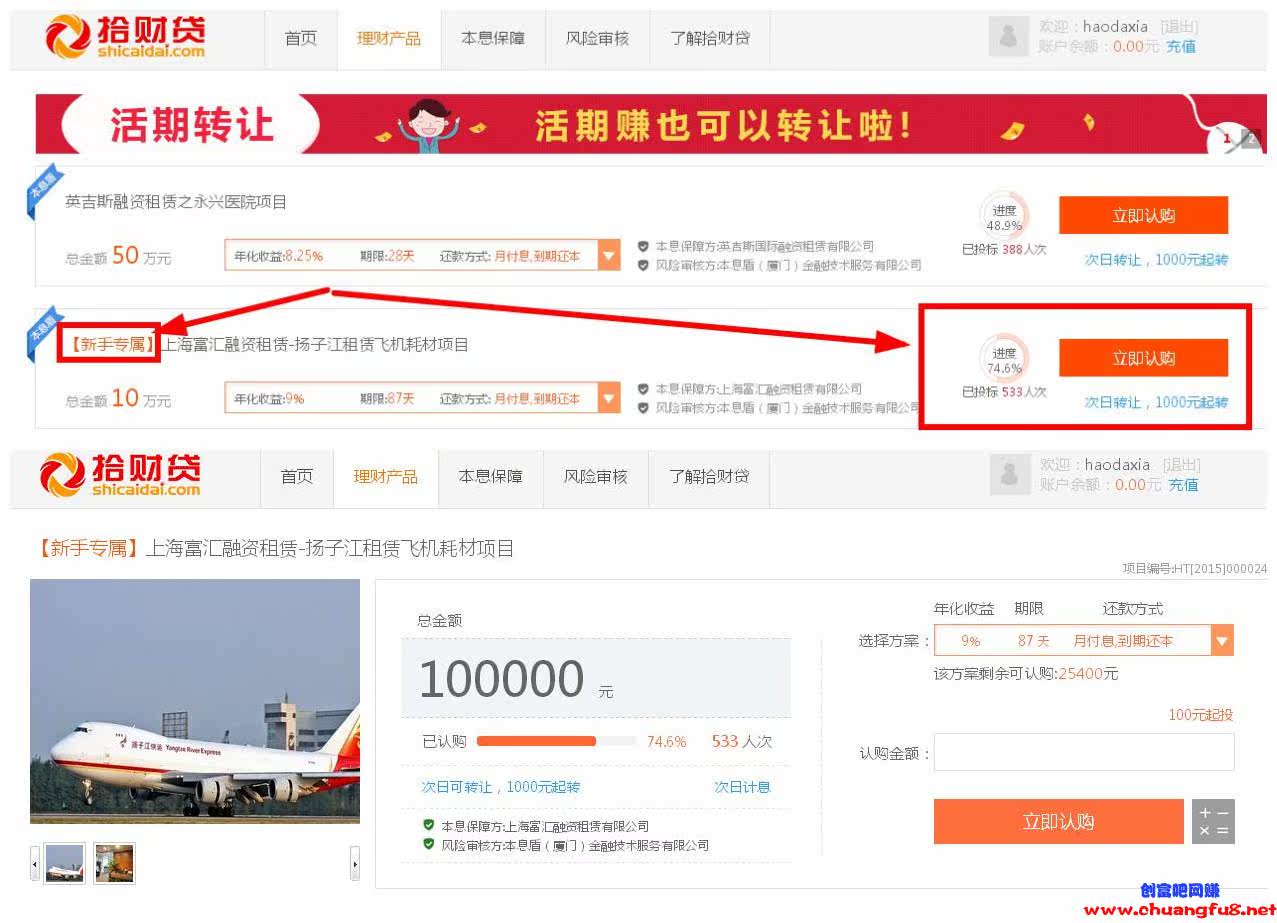Click the 48.9% progress circle
This screenshot has width=1277, height=923.
point(1004,217)
